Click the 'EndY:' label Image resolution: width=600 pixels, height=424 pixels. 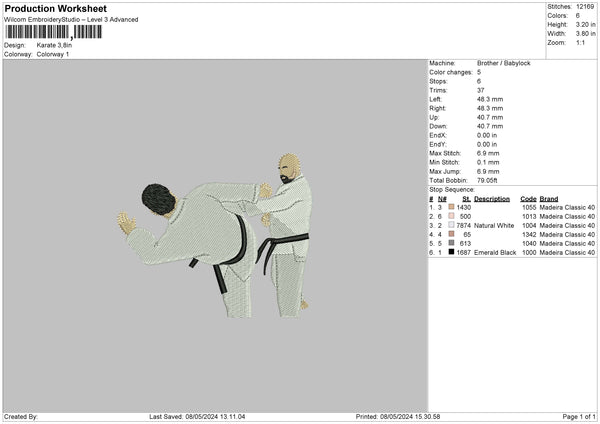tap(437, 144)
